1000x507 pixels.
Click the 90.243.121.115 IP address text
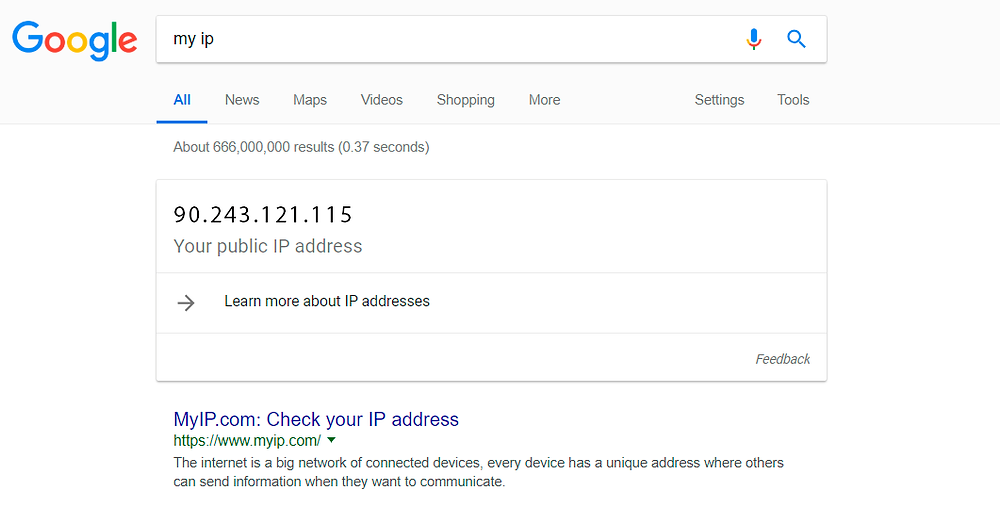point(263,215)
